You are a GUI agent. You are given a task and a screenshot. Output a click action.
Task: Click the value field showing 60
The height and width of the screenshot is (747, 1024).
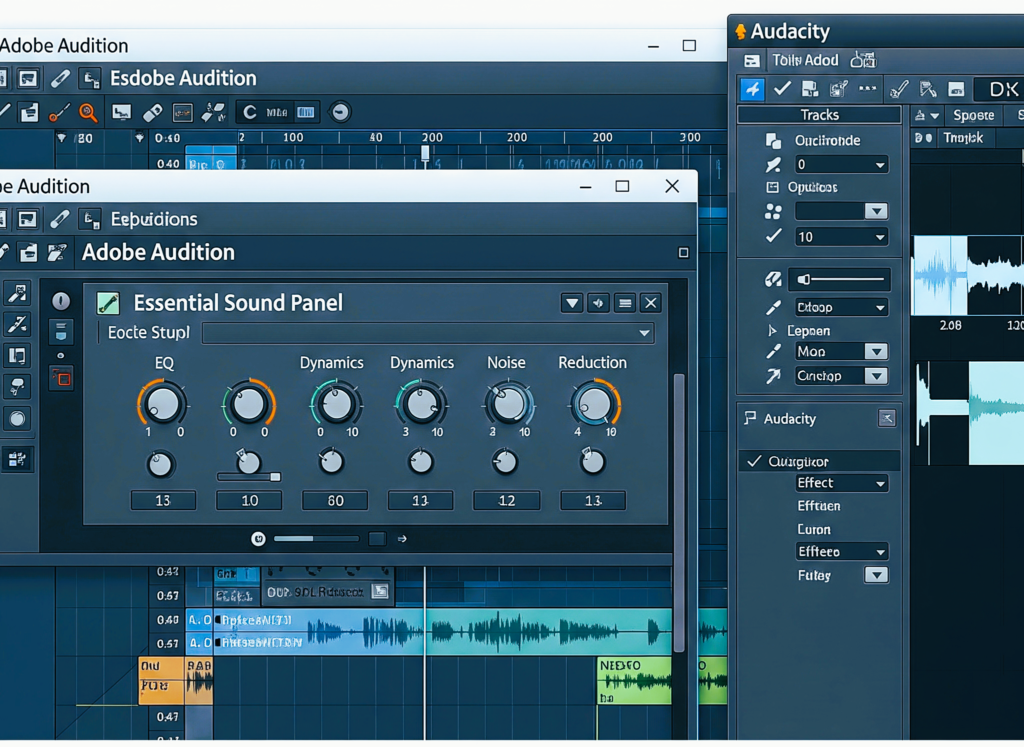pyautogui.click(x=335, y=500)
